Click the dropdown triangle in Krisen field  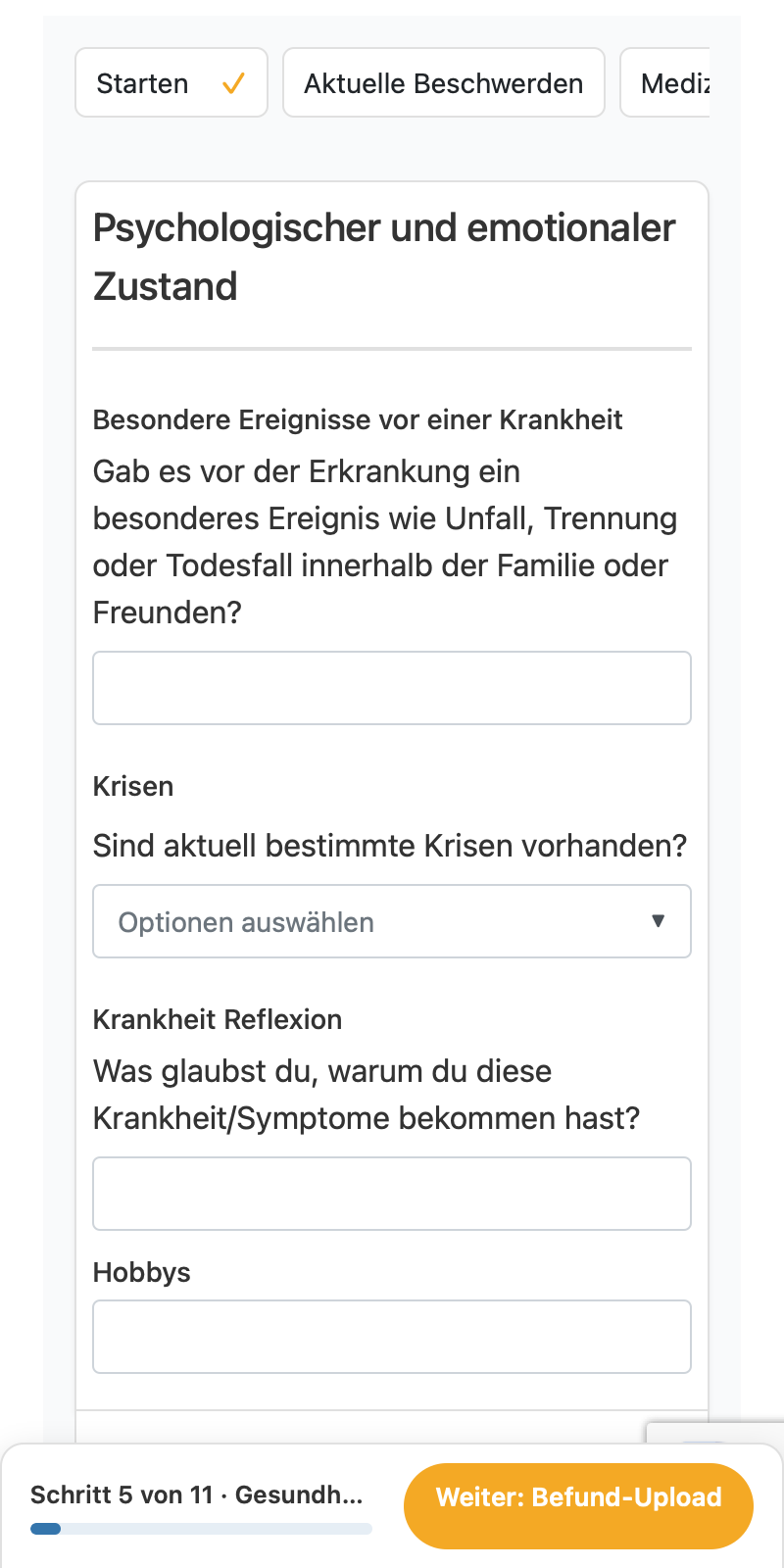(659, 921)
